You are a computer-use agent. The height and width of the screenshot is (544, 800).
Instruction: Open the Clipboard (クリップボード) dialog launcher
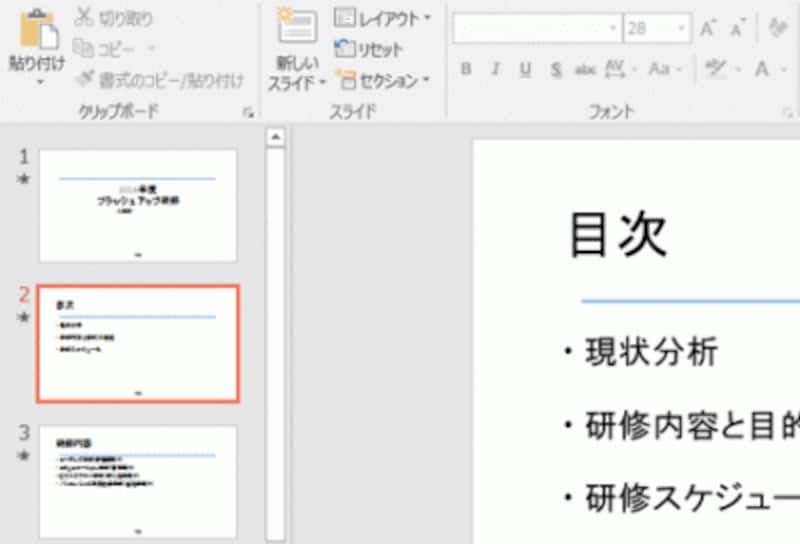248,113
